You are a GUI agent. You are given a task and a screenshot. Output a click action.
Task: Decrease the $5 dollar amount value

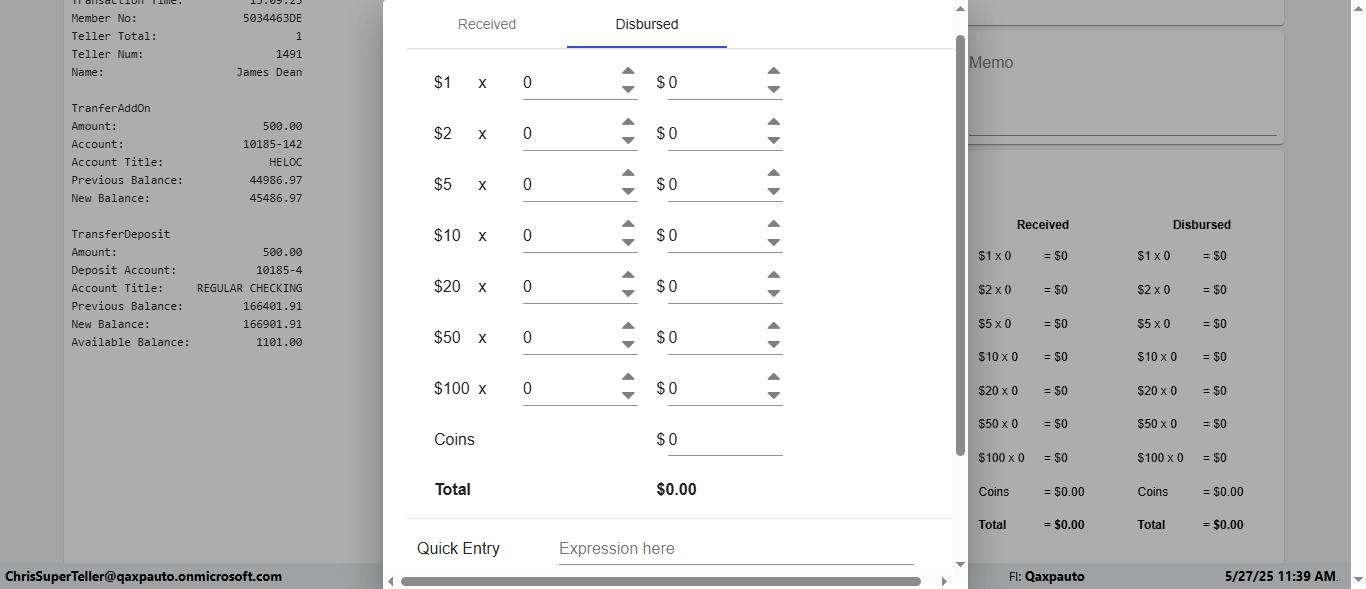point(773,192)
